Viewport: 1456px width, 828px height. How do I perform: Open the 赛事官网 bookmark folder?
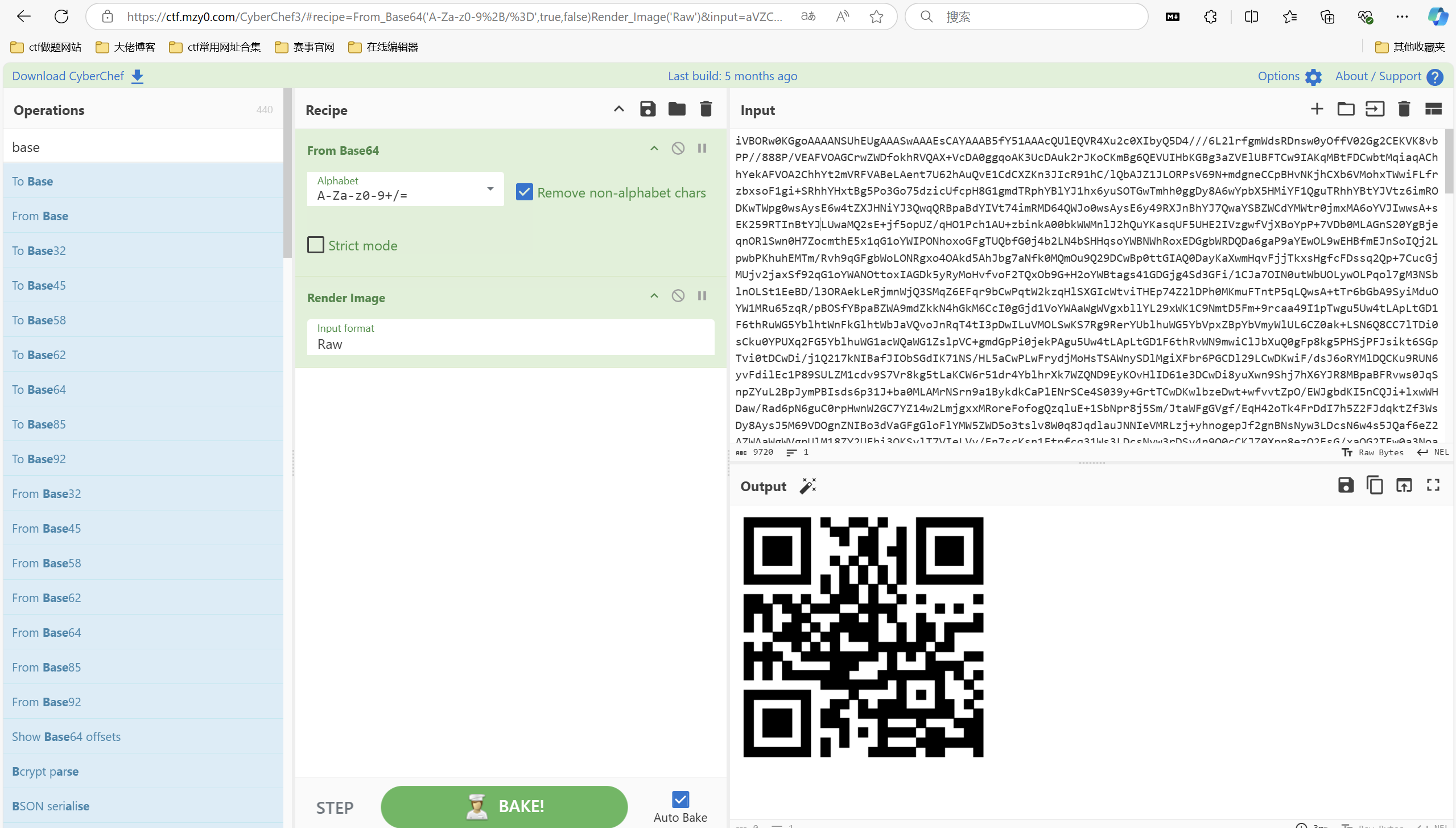pyautogui.click(x=304, y=47)
